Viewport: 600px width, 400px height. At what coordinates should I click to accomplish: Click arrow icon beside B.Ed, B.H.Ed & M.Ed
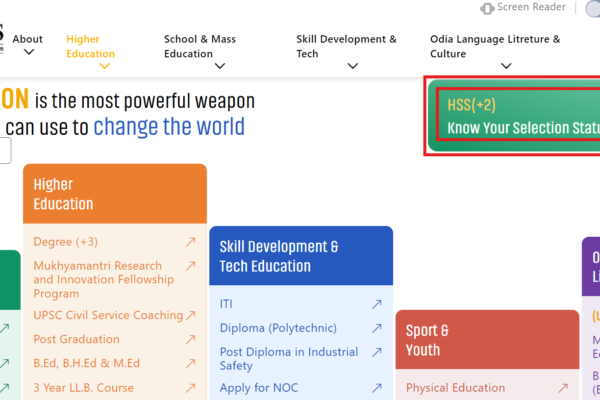tap(190, 363)
